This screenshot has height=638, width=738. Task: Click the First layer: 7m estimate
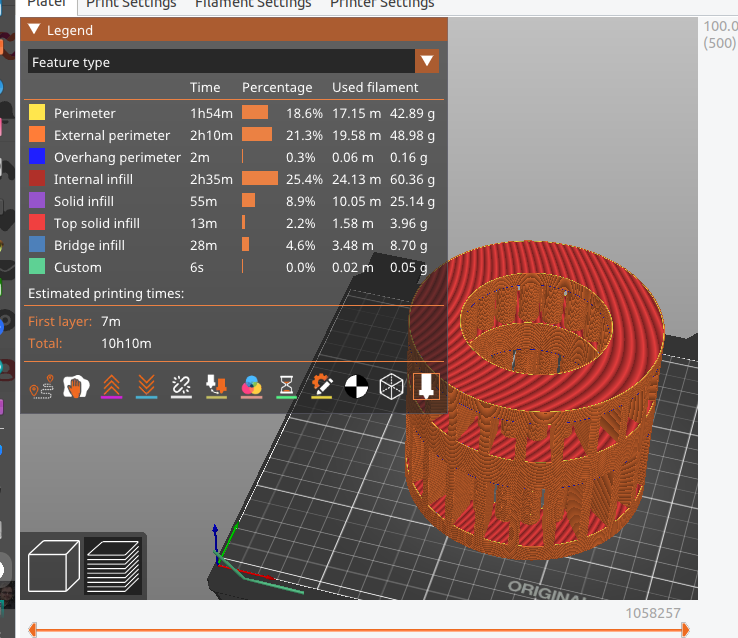pyautogui.click(x=74, y=321)
